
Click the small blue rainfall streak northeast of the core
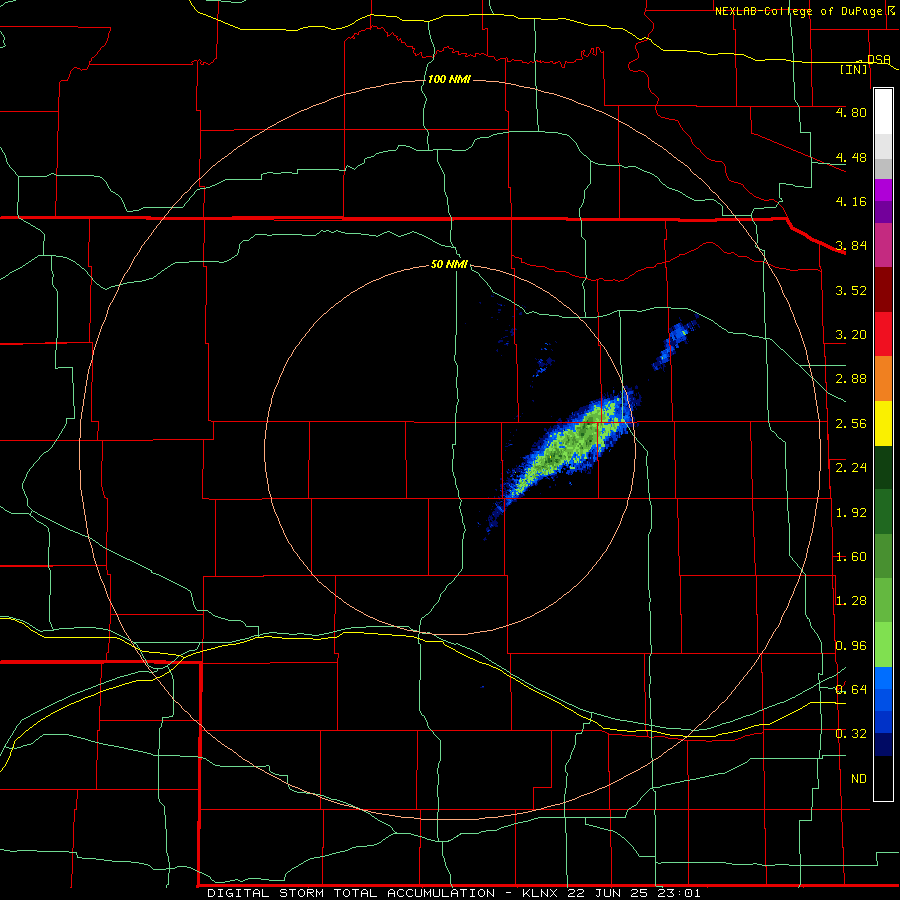pos(676,342)
